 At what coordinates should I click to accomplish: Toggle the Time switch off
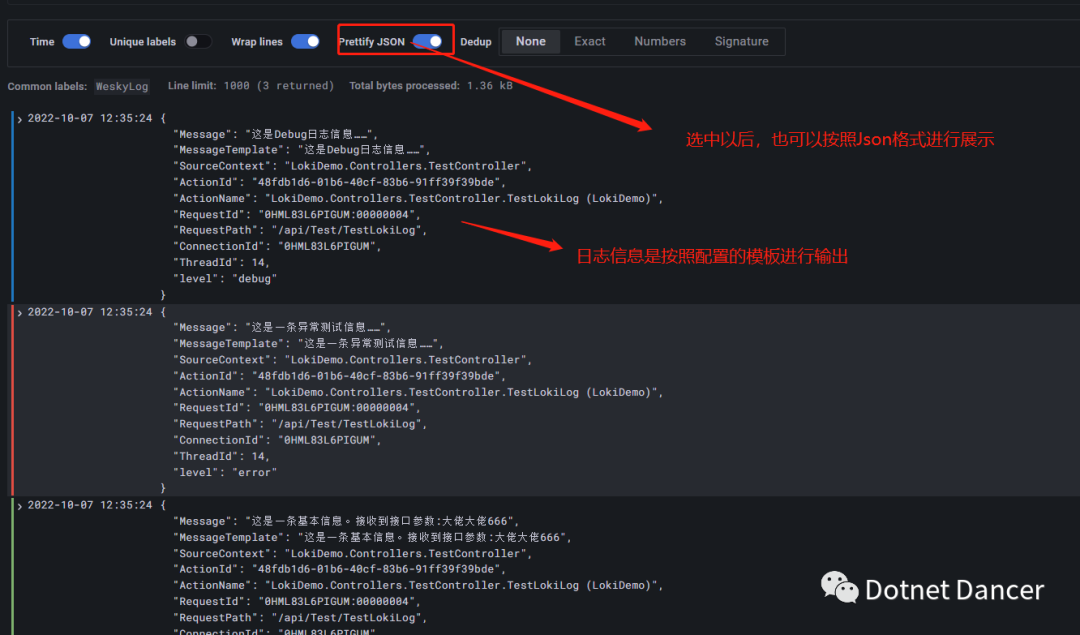pyautogui.click(x=76, y=42)
